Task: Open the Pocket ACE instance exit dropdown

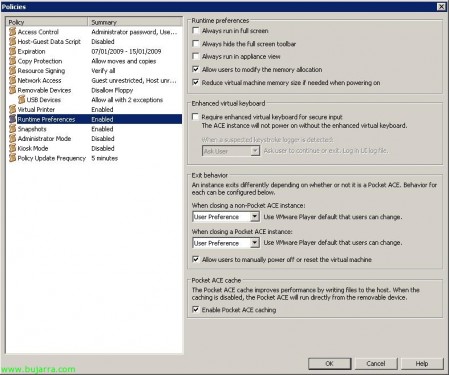Action: 255,243
